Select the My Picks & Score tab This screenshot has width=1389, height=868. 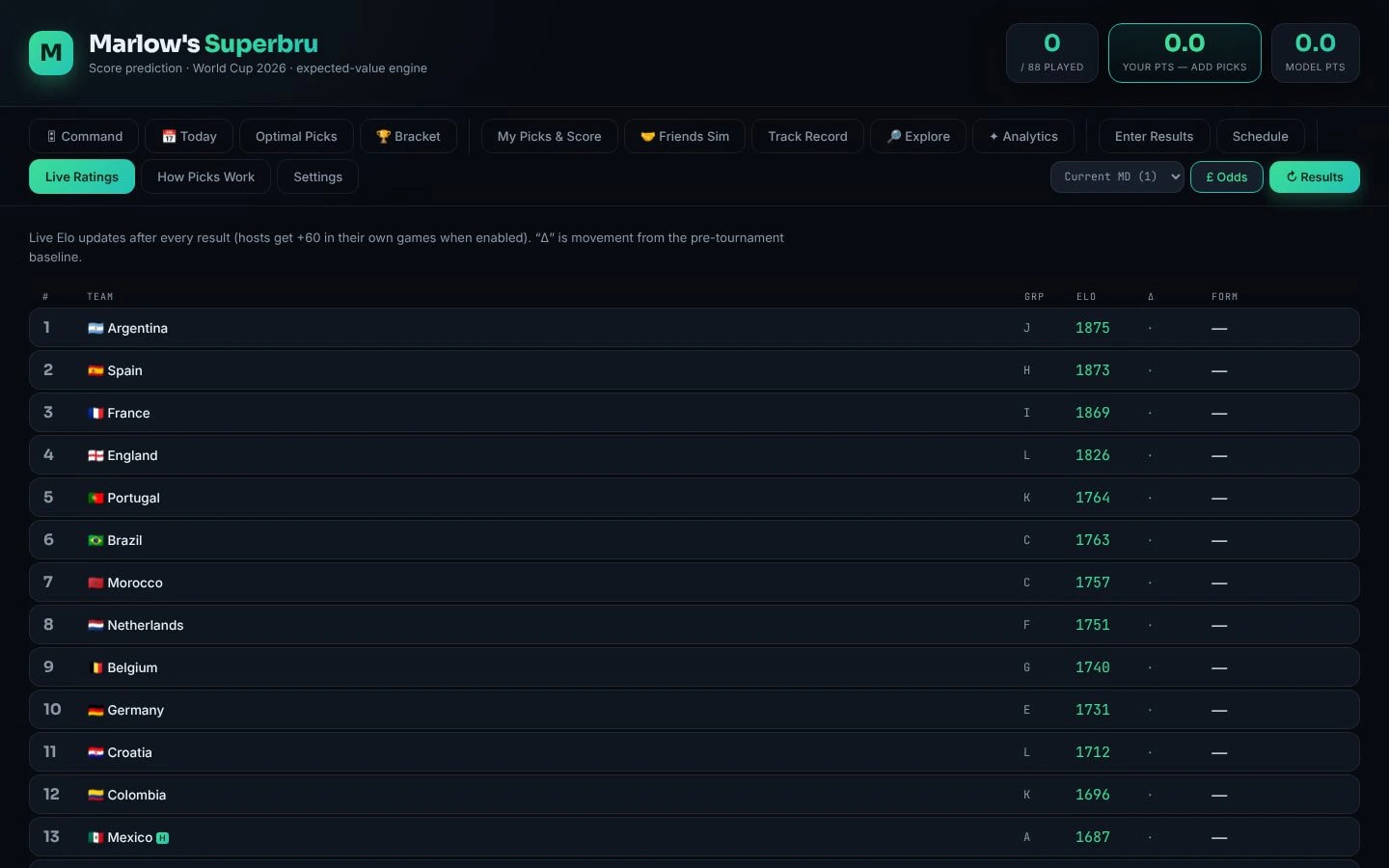point(549,136)
